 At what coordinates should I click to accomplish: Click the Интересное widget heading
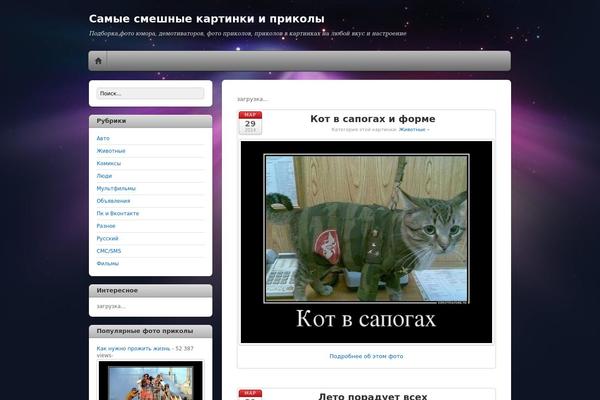(117, 291)
